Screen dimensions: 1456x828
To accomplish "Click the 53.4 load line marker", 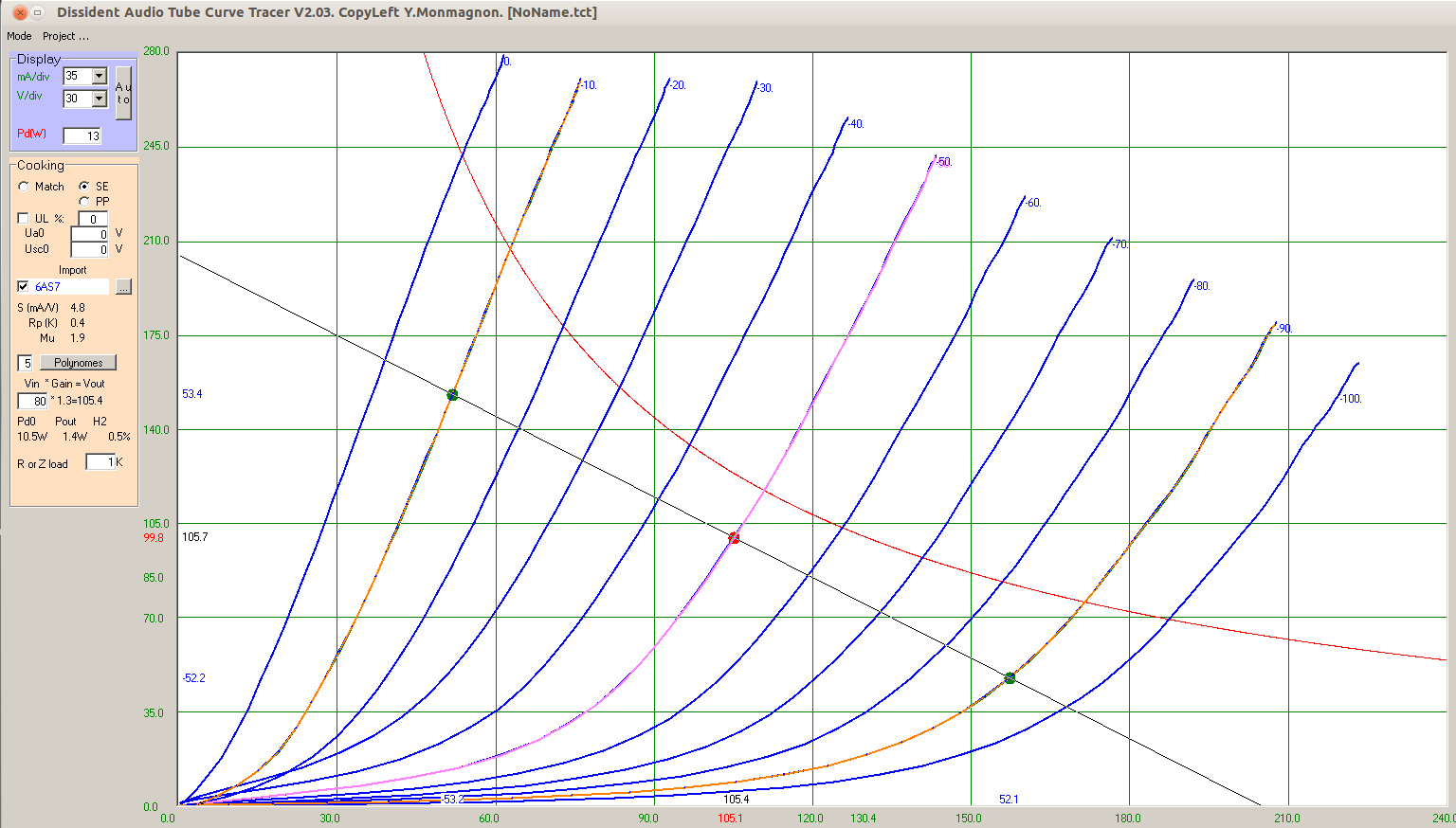I will point(452,395).
